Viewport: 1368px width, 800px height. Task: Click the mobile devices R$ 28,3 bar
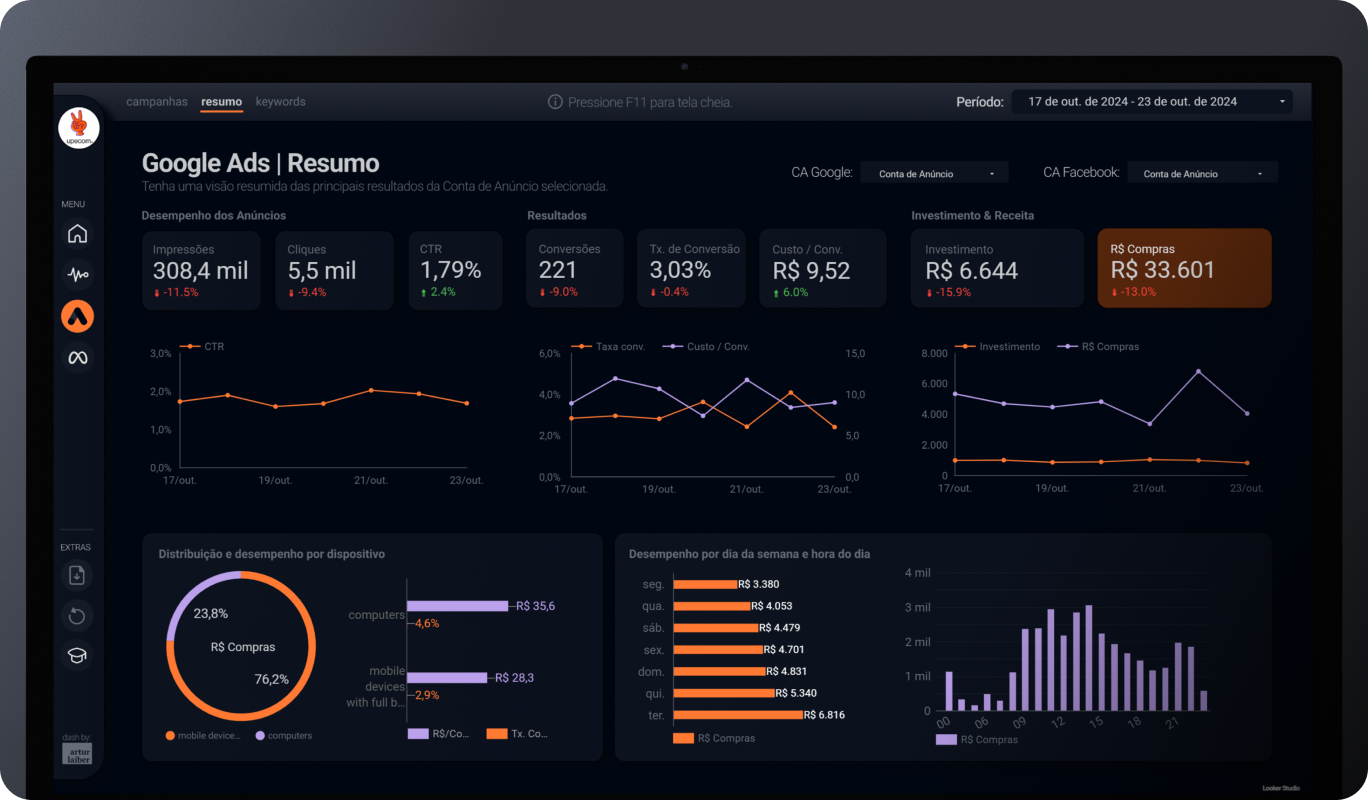447,677
